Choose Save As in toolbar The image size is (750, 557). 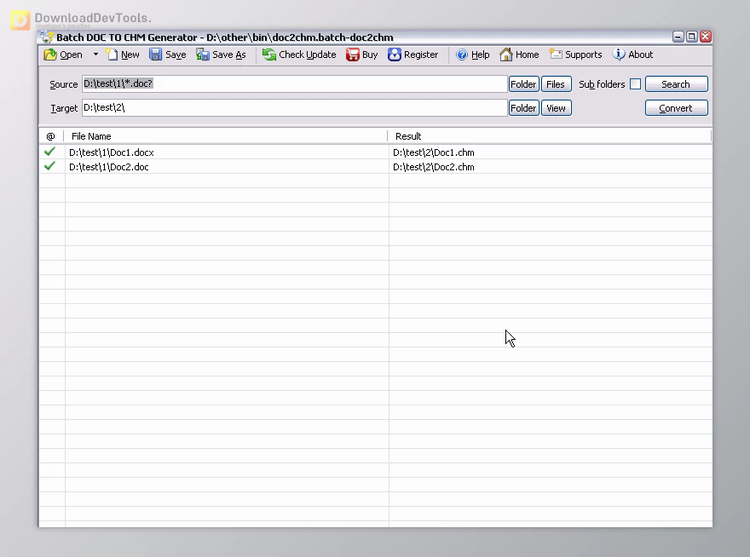pyautogui.click(x=221, y=55)
